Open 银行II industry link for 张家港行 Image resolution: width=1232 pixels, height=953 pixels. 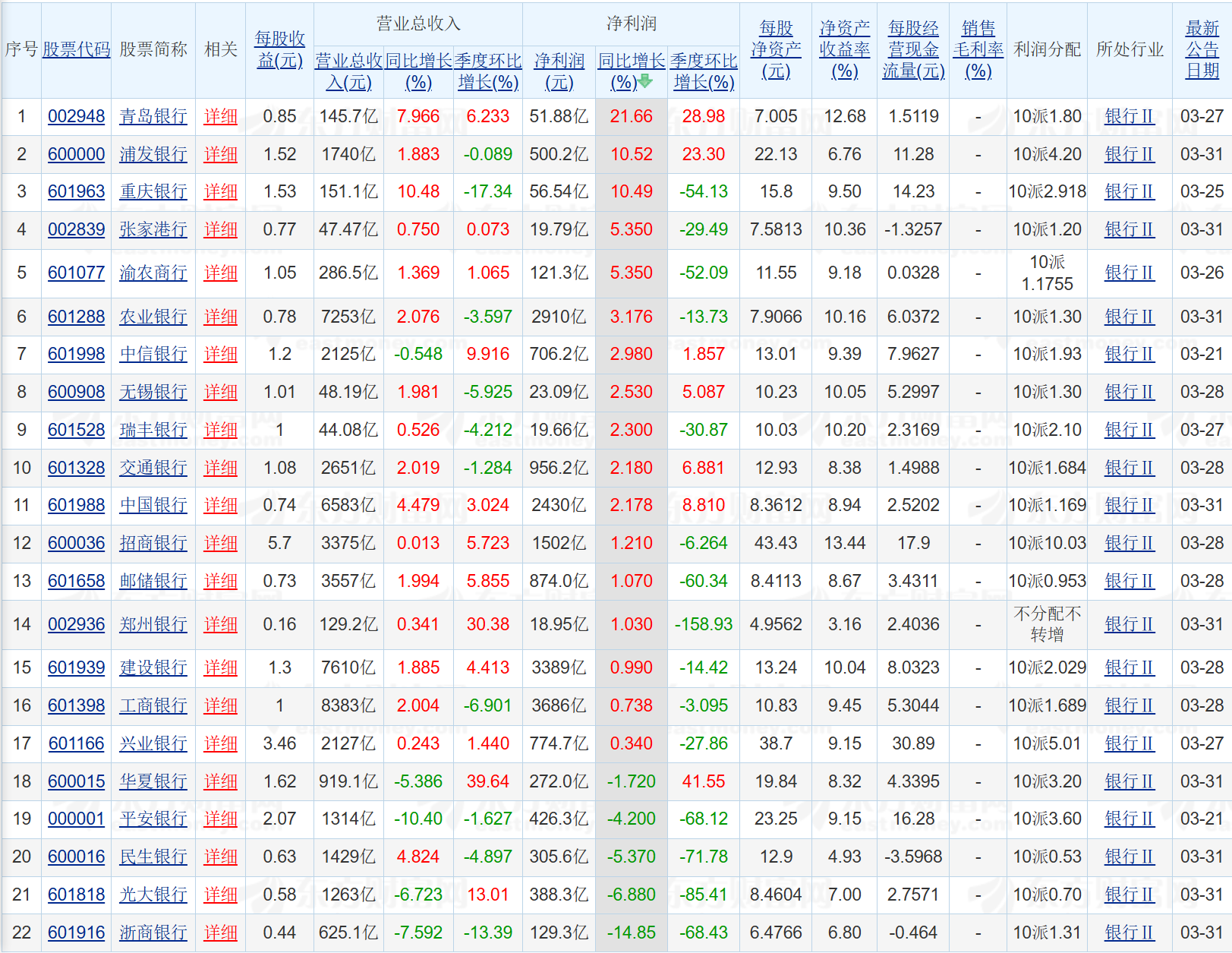click(x=1129, y=229)
